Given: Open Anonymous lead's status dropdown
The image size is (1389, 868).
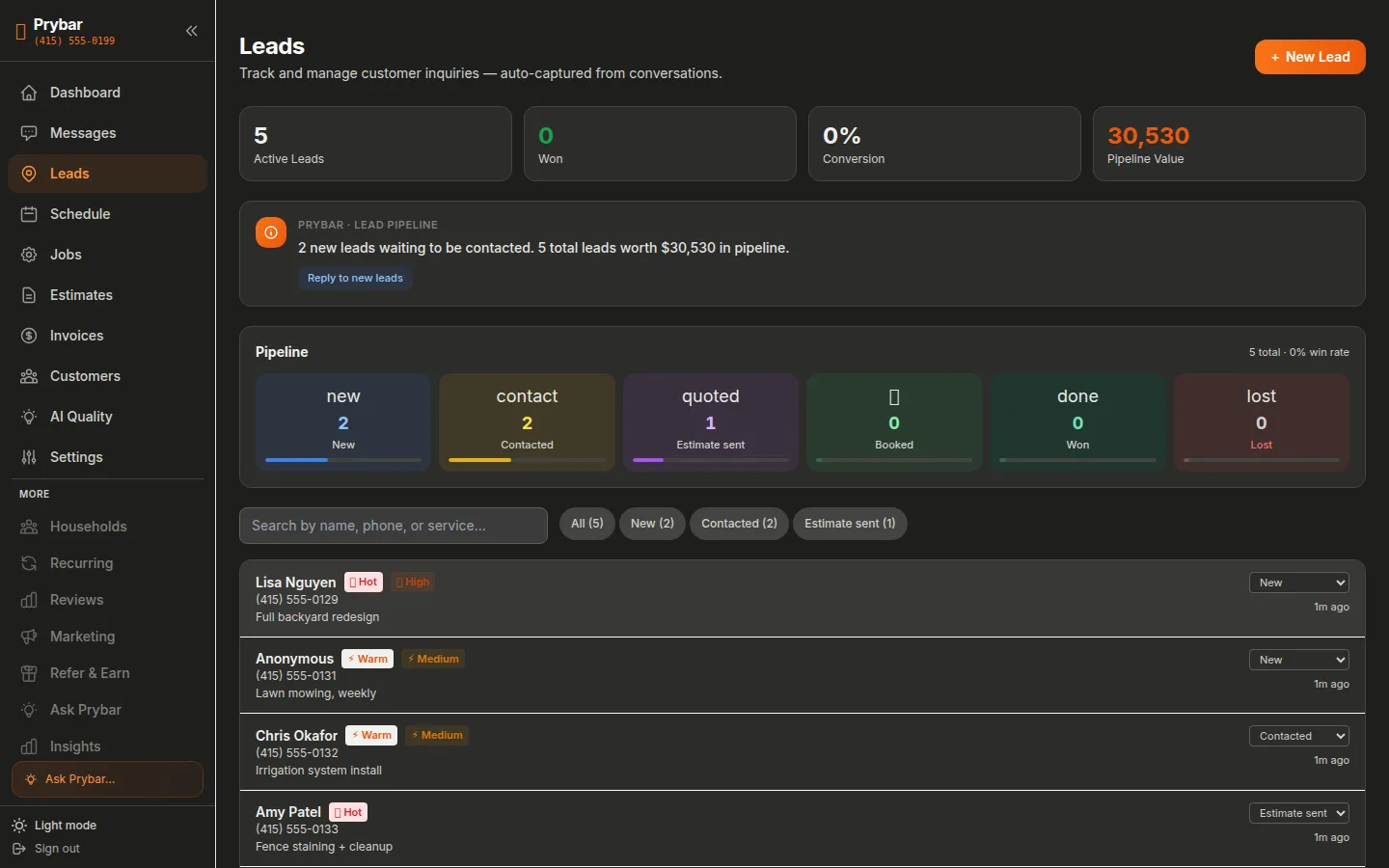Looking at the screenshot, I should pyautogui.click(x=1298, y=660).
